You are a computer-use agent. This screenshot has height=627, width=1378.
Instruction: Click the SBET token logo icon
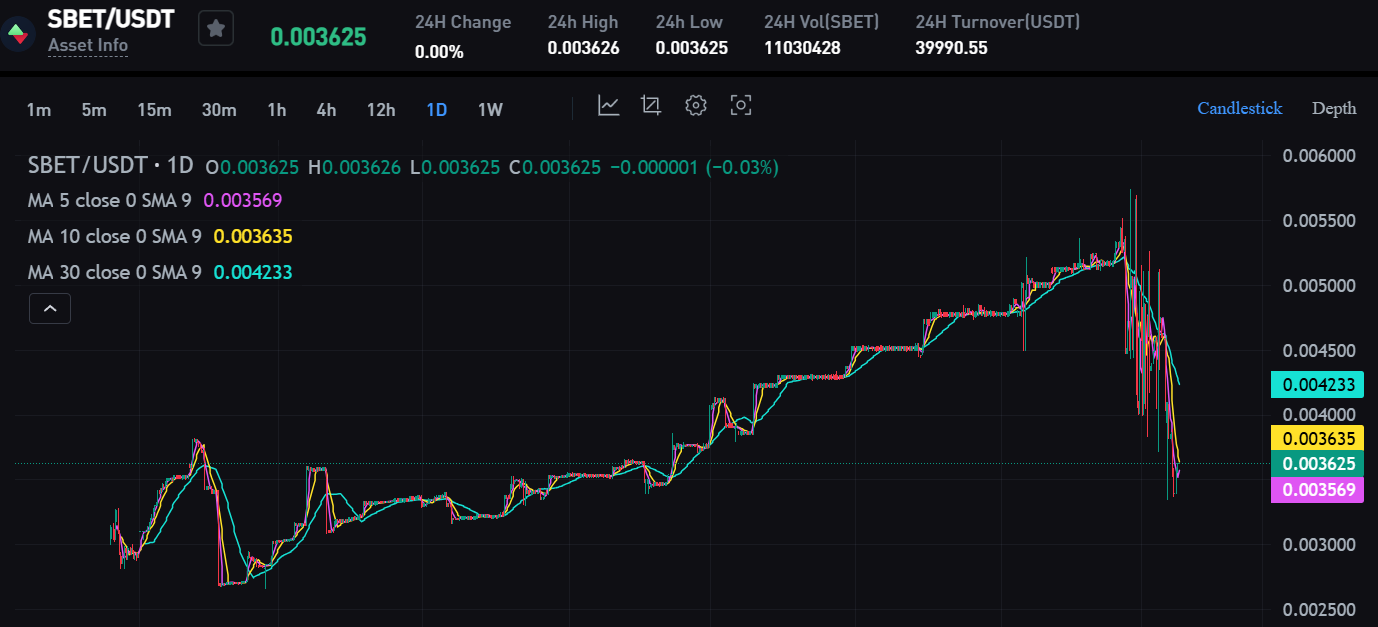18,32
